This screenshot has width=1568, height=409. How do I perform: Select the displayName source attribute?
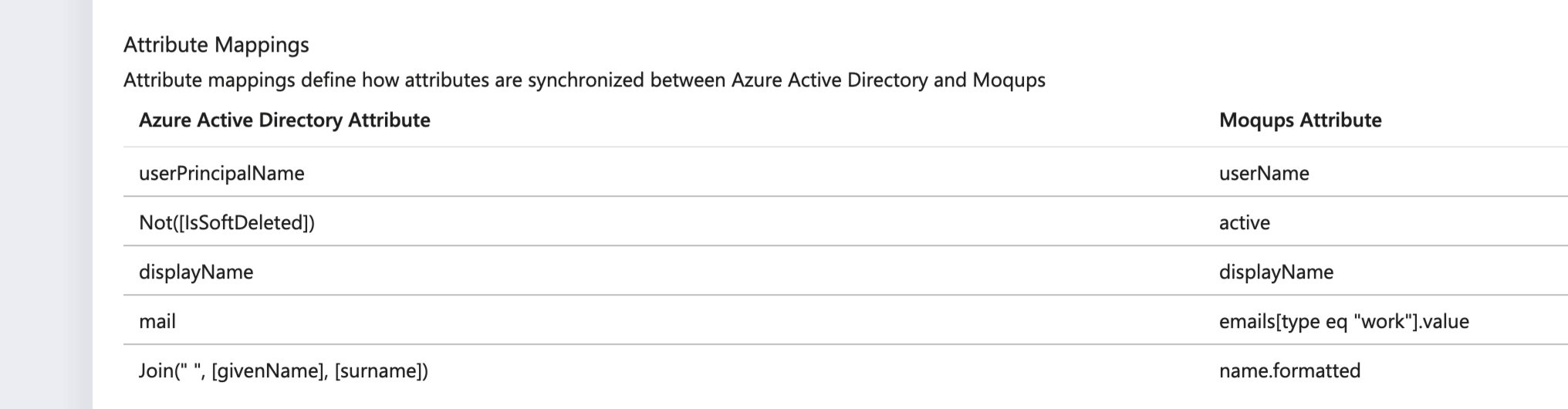coord(196,272)
